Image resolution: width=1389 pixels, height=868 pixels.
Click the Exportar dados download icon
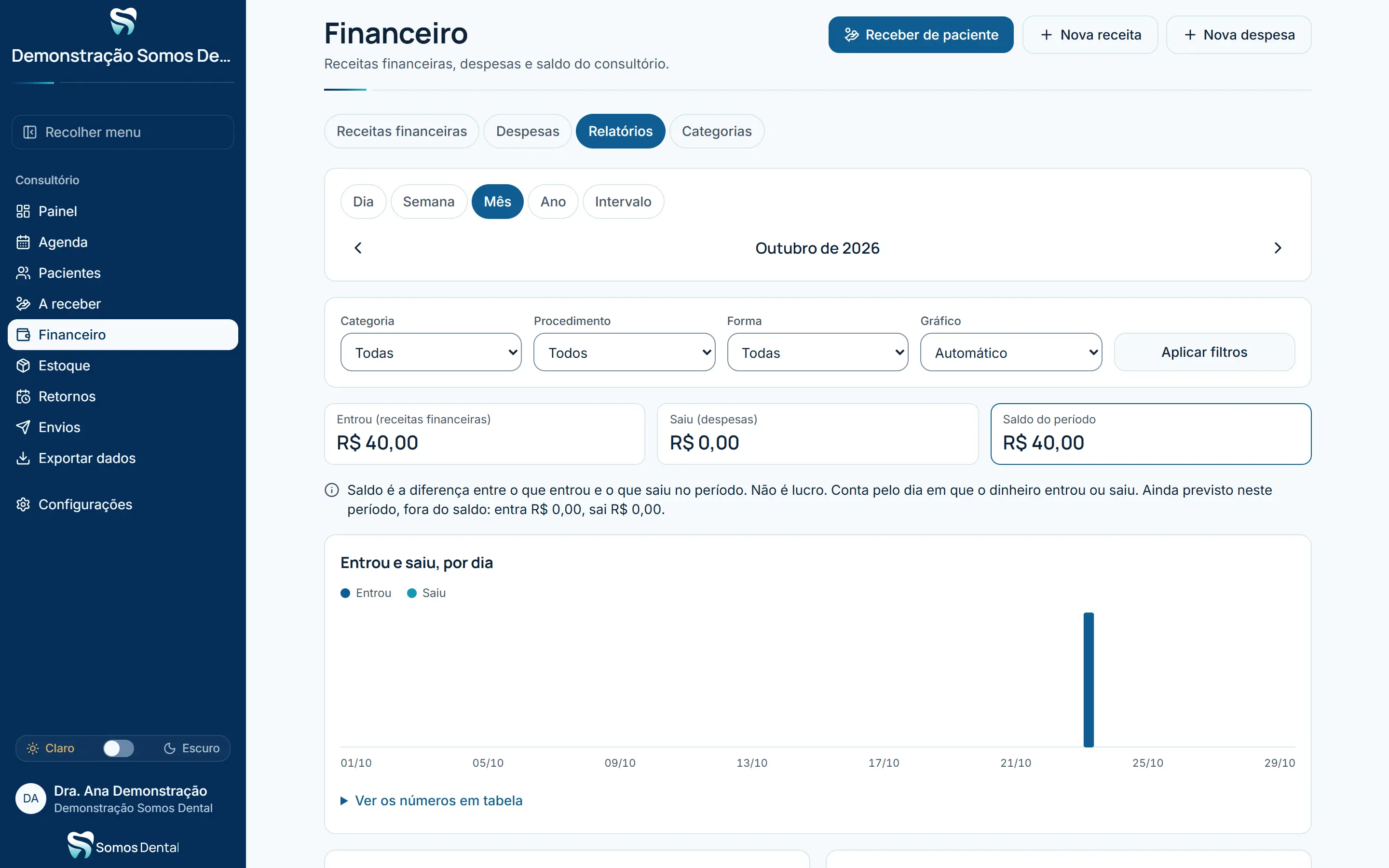(23, 458)
